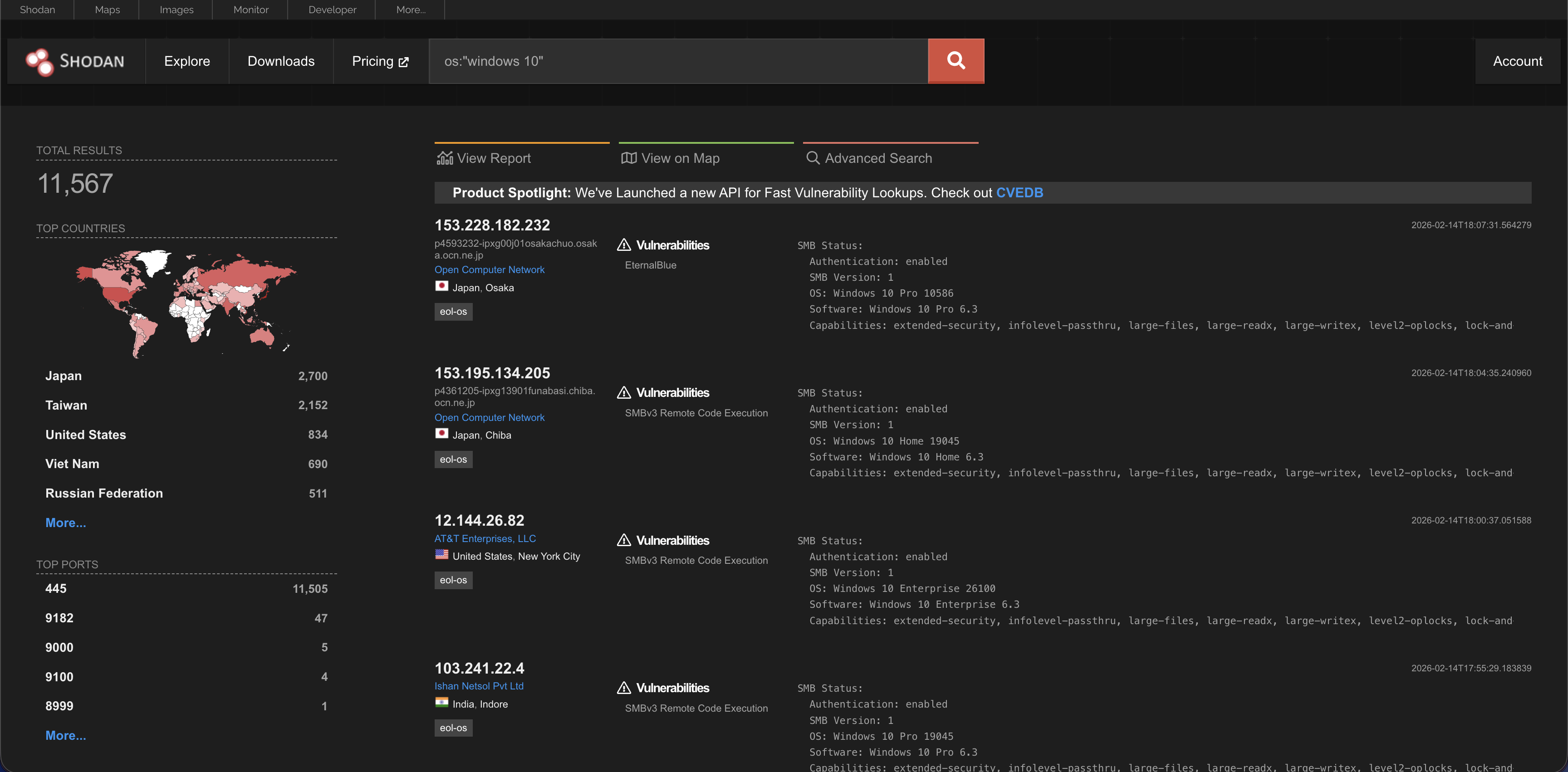The height and width of the screenshot is (772, 1568).
Task: Open the Explore menu item
Action: pyautogui.click(x=187, y=61)
